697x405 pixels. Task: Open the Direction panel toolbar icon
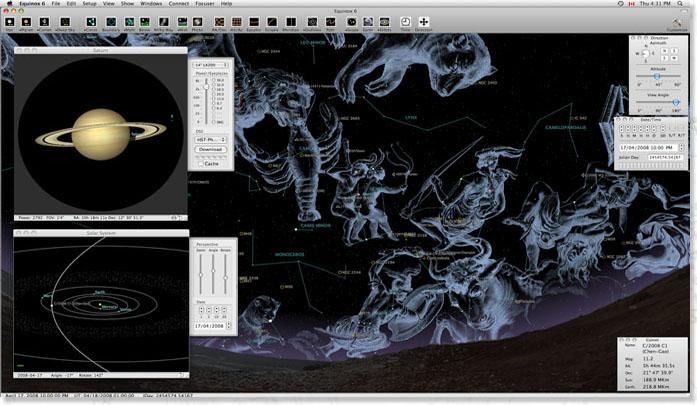point(424,21)
